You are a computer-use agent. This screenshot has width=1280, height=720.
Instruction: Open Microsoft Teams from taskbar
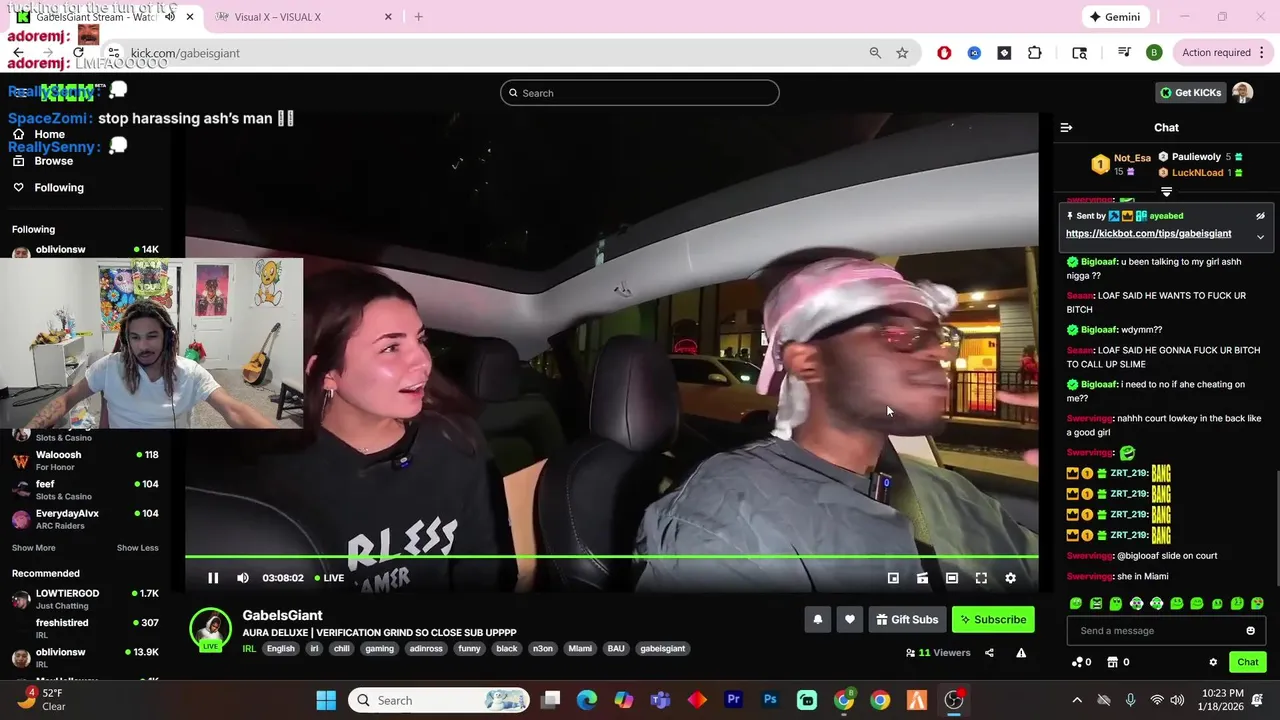660,700
